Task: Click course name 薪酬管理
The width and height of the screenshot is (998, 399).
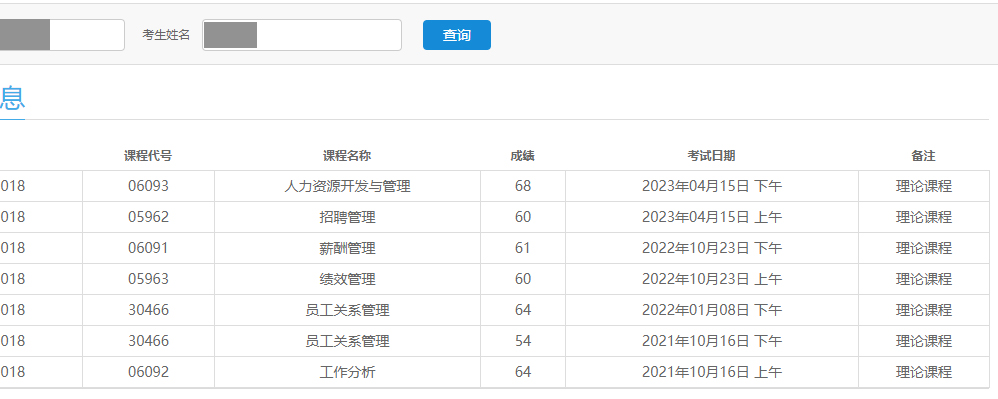Action: click(x=348, y=248)
